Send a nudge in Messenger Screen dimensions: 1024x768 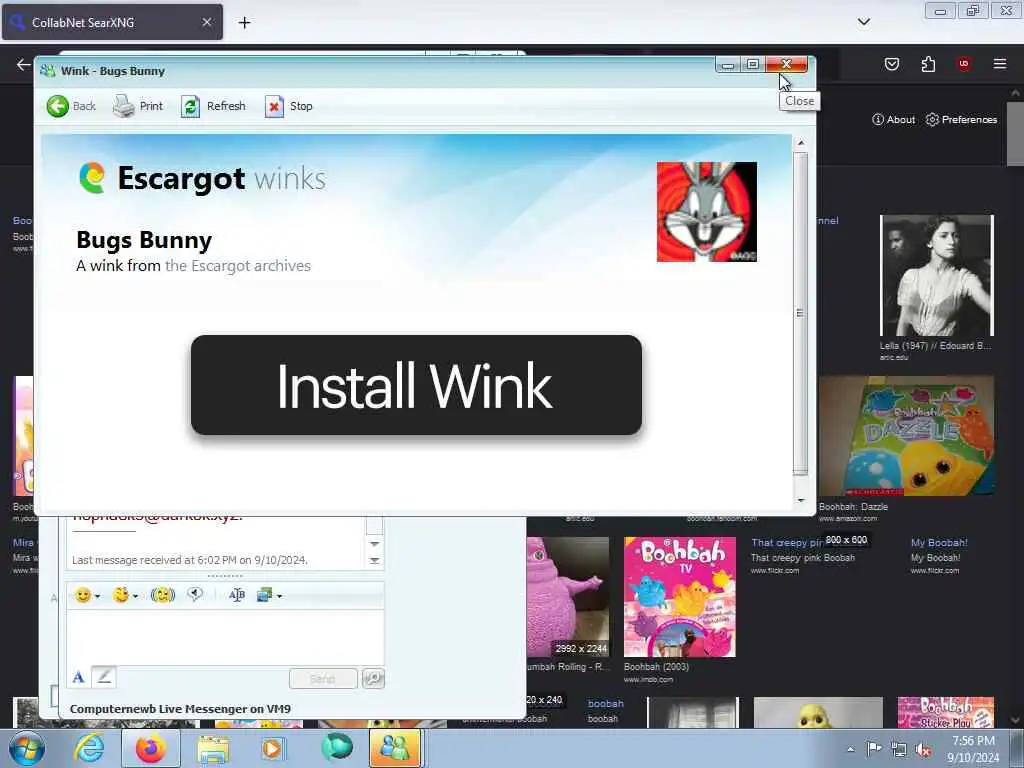tap(163, 595)
